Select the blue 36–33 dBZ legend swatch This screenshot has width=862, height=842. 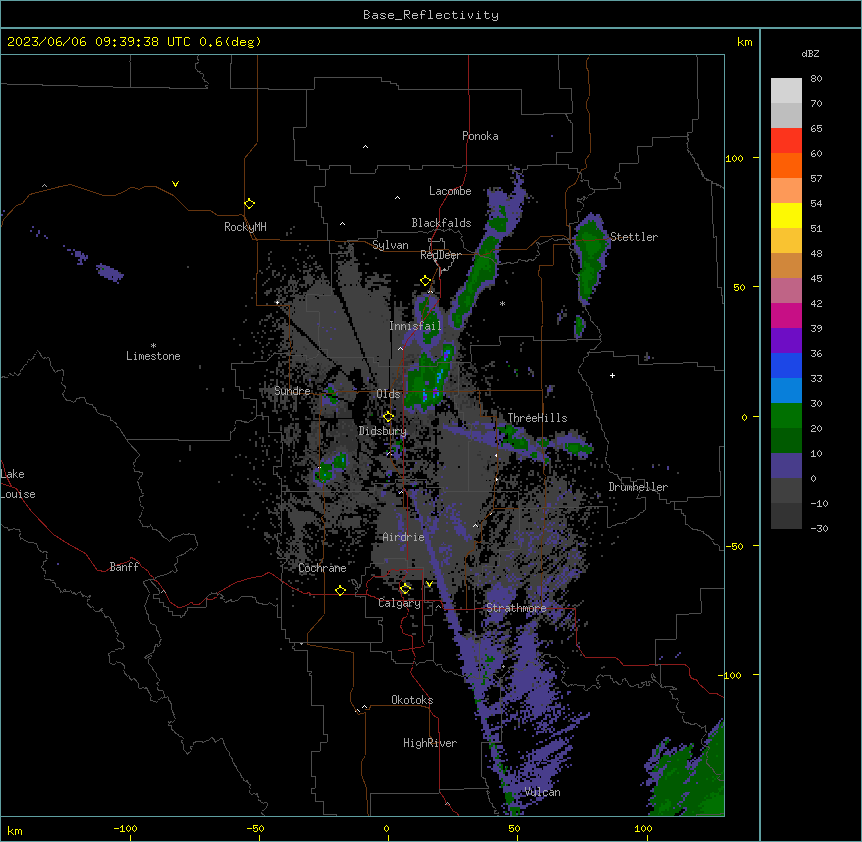[786, 365]
